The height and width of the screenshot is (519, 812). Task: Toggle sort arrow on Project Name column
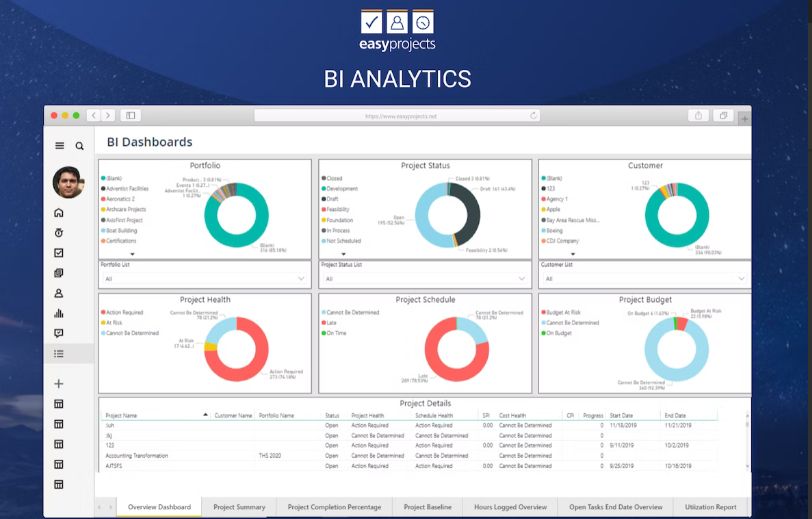pos(206,415)
